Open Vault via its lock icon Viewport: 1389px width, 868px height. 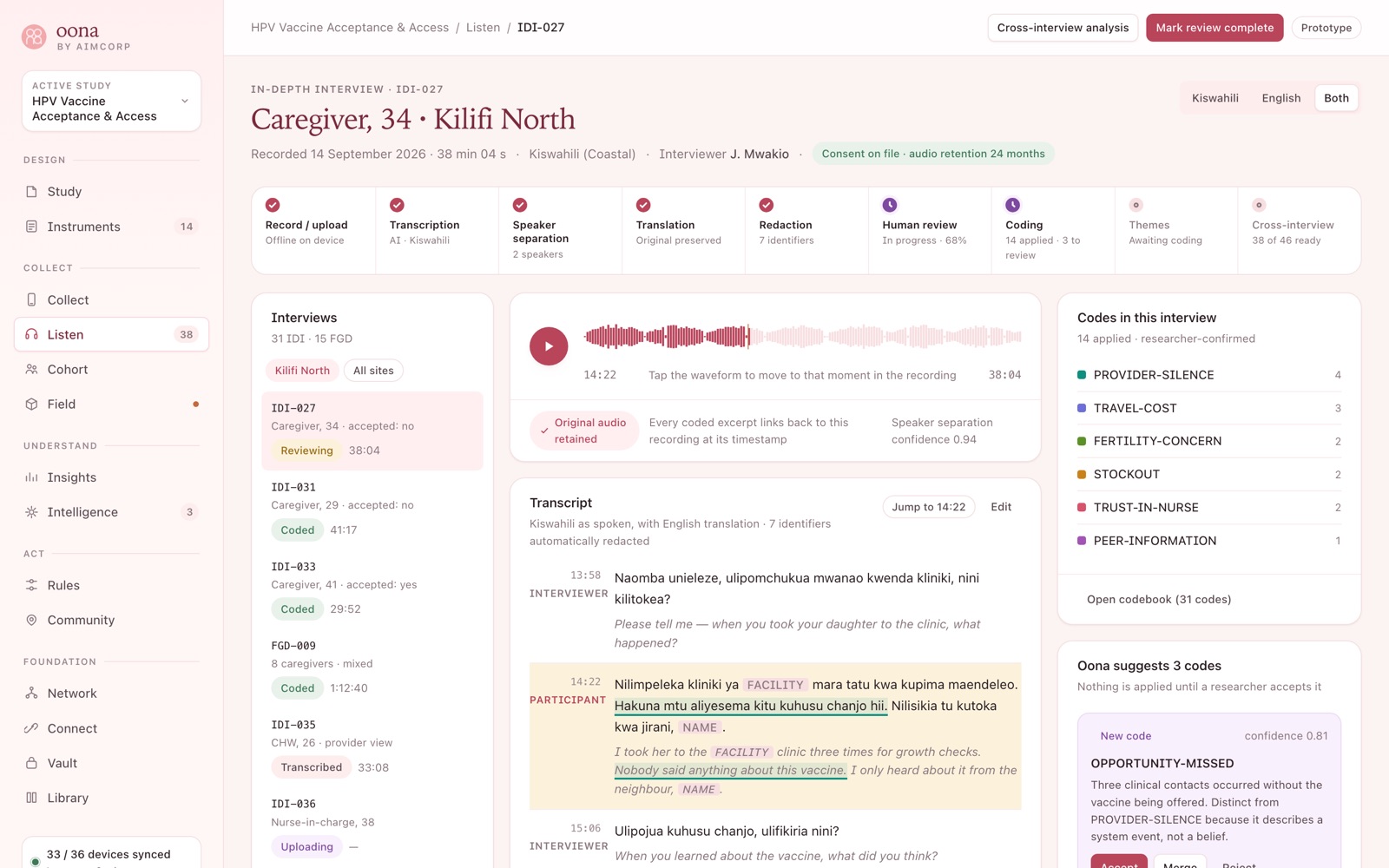31,763
